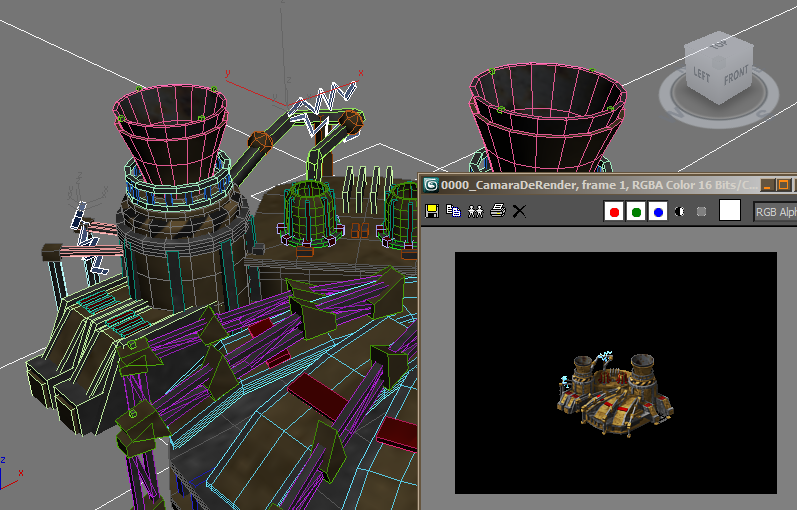Click the FRONT face of ViewCube
The height and width of the screenshot is (510, 797).
737,76
